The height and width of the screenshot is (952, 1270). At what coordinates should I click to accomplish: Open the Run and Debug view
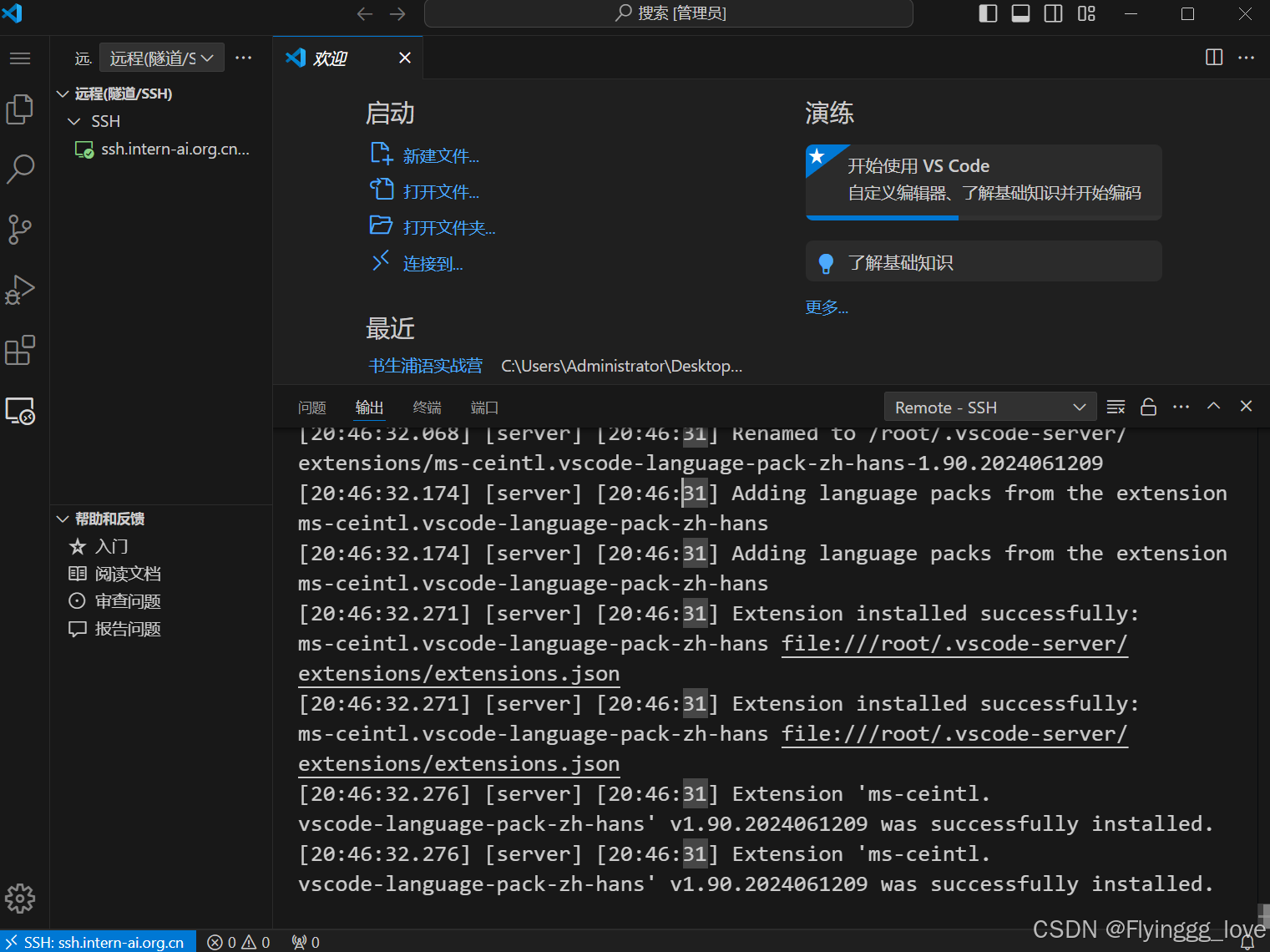[20, 290]
